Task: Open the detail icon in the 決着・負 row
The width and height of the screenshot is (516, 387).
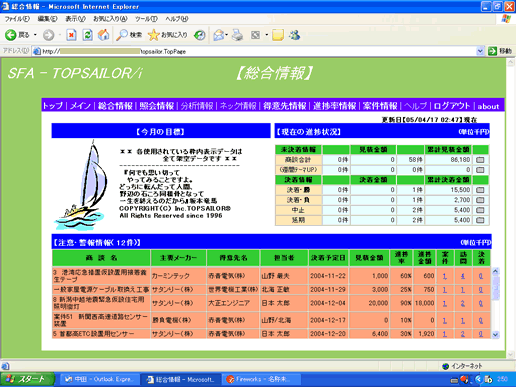Action: [480, 200]
